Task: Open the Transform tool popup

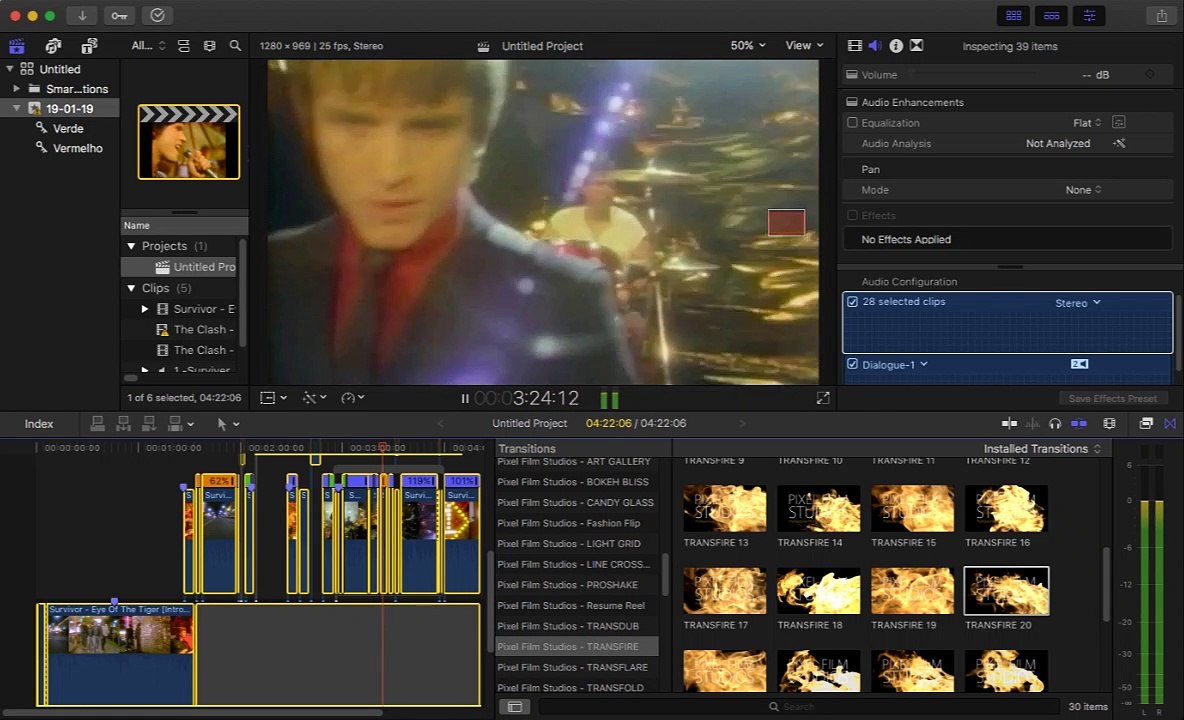Action: (273, 398)
